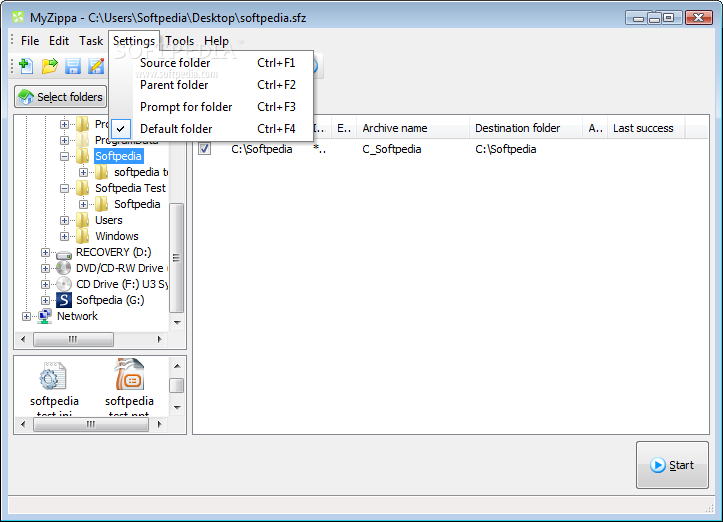This screenshot has height=522, width=723.
Task: Expand the softpedia t... subfolder node
Action: click(x=83, y=172)
